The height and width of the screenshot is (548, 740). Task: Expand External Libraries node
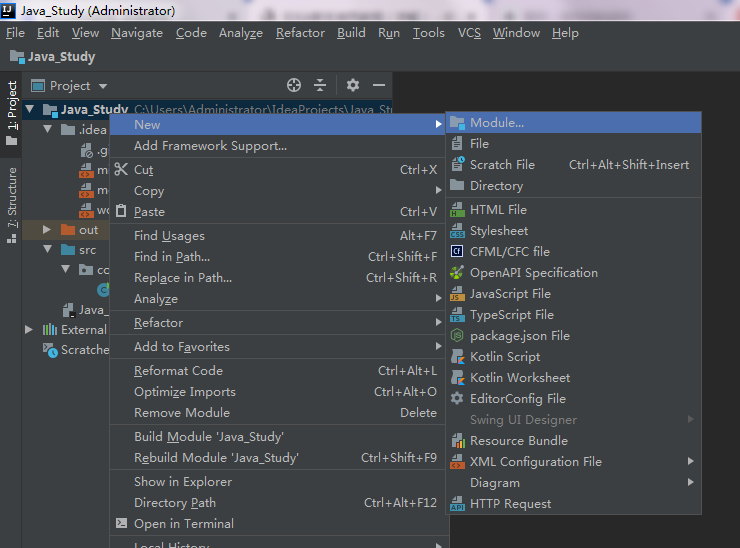coord(29,329)
